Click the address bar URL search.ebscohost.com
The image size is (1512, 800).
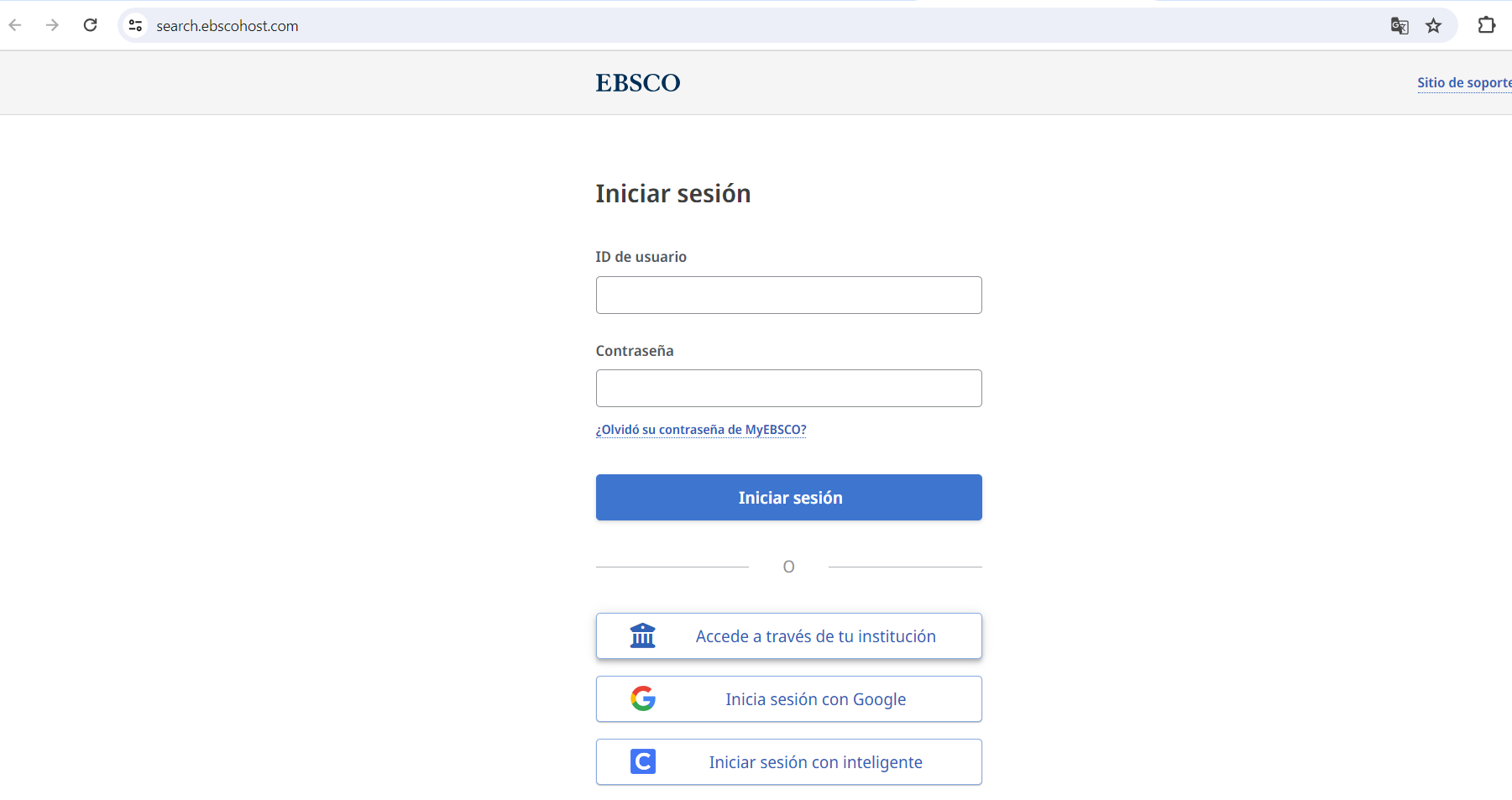228,26
